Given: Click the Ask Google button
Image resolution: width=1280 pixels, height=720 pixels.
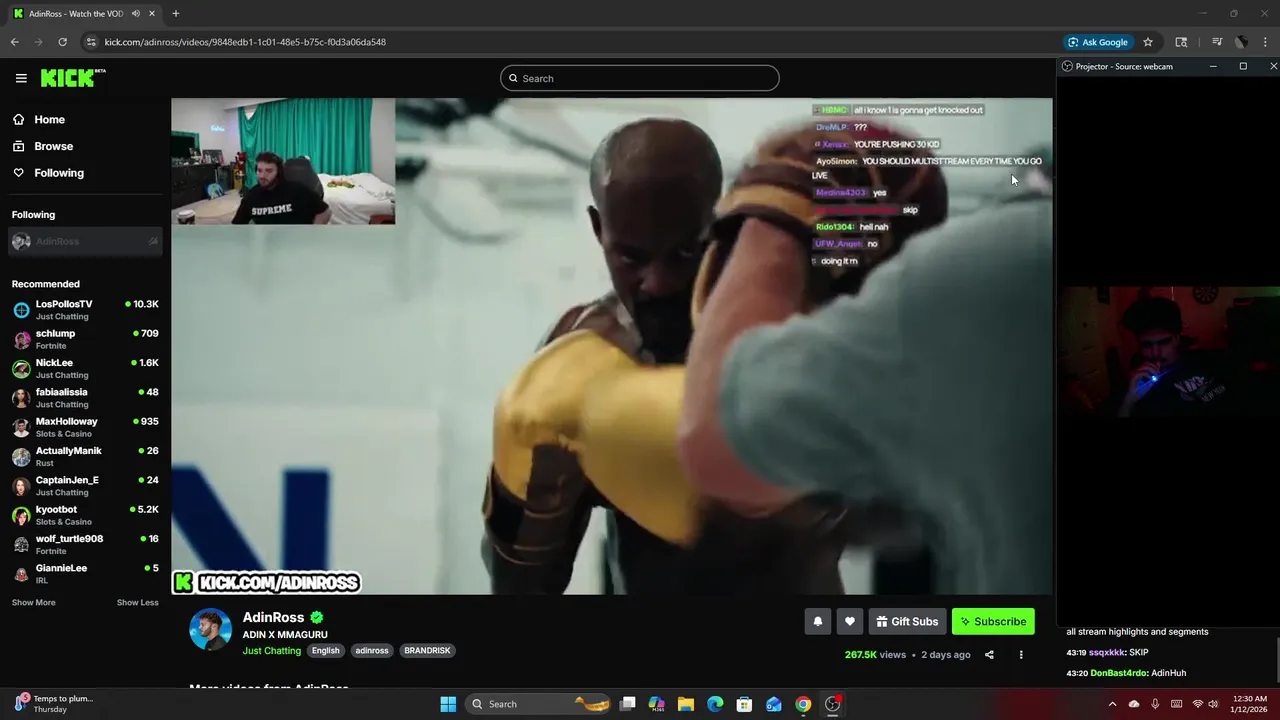Looking at the screenshot, I should (1098, 42).
